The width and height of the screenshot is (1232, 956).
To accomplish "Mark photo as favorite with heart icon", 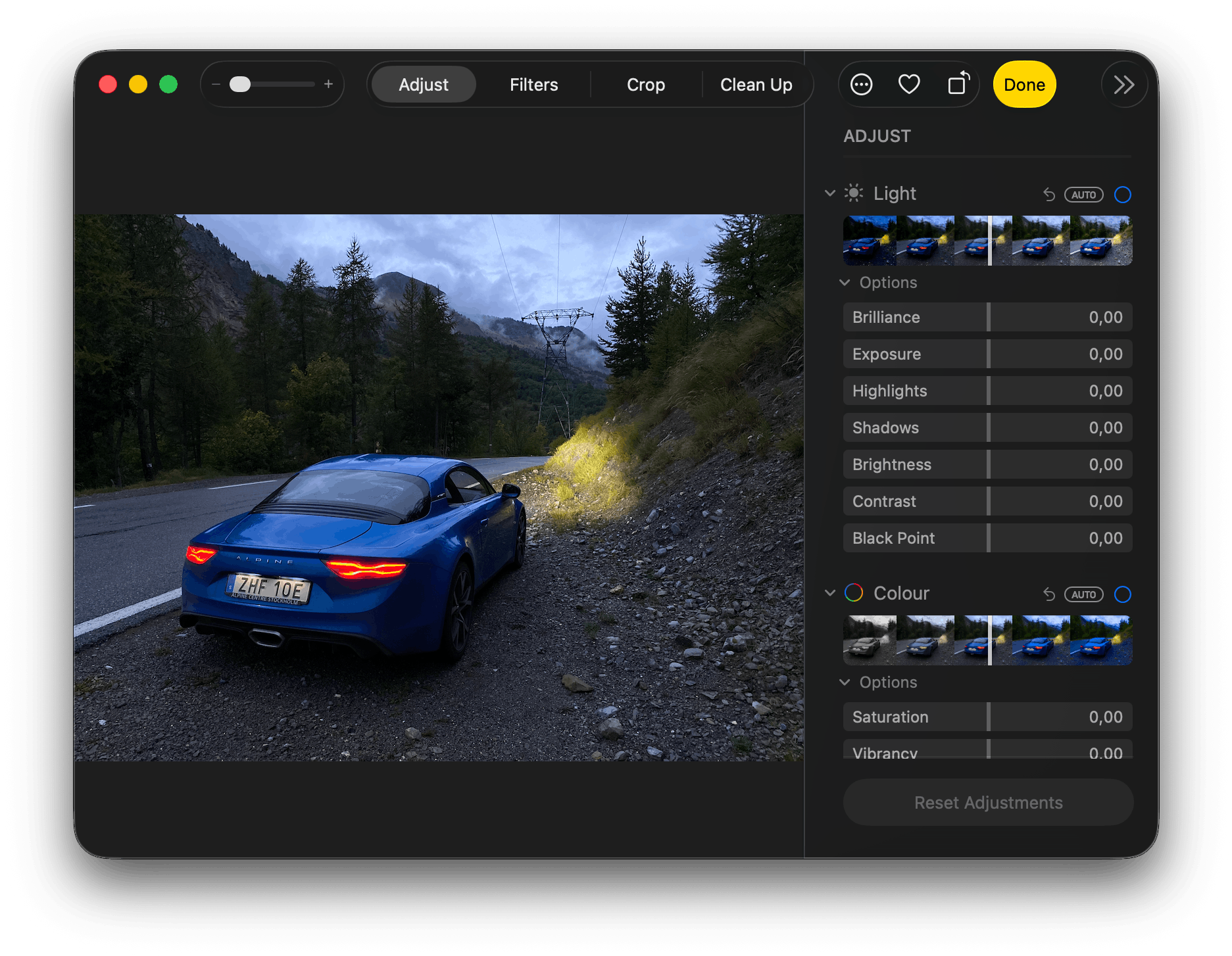I will (x=909, y=85).
